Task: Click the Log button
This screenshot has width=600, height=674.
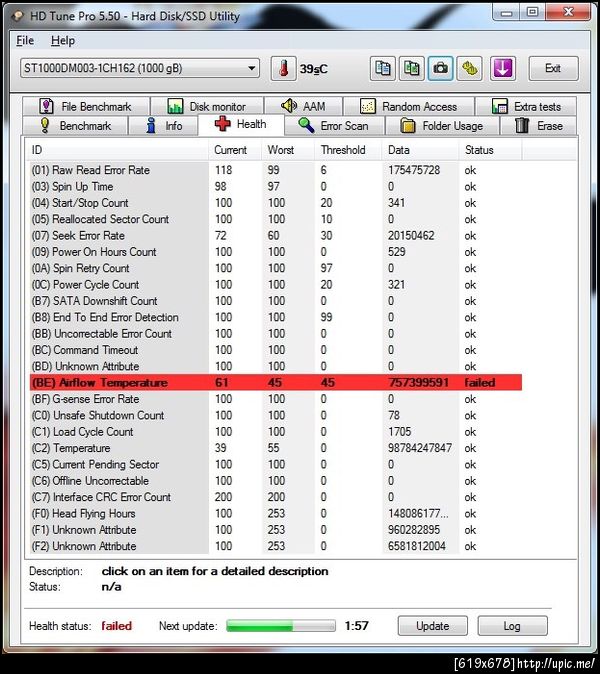Action: pyautogui.click(x=512, y=626)
